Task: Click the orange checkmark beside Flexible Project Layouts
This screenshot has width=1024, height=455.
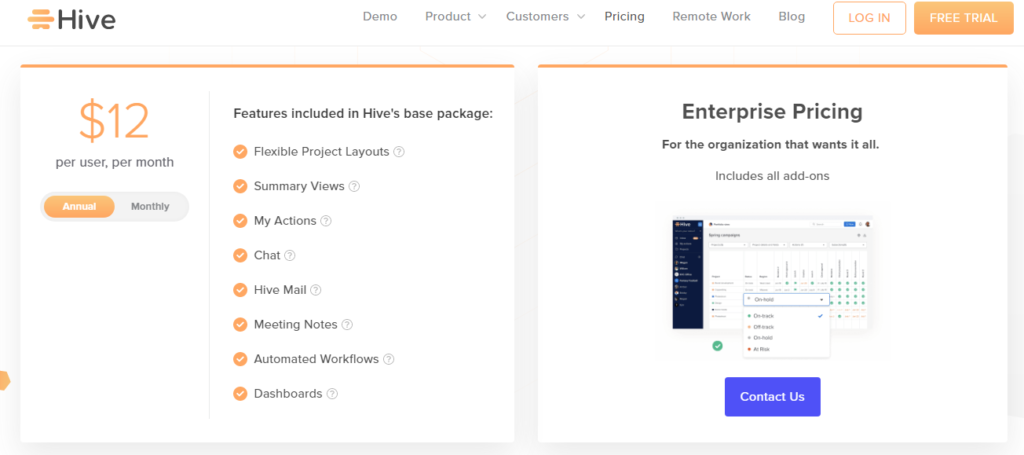Action: coord(240,151)
